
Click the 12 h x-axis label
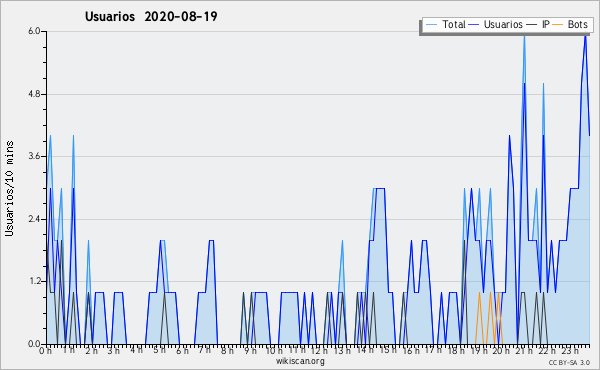click(x=319, y=350)
